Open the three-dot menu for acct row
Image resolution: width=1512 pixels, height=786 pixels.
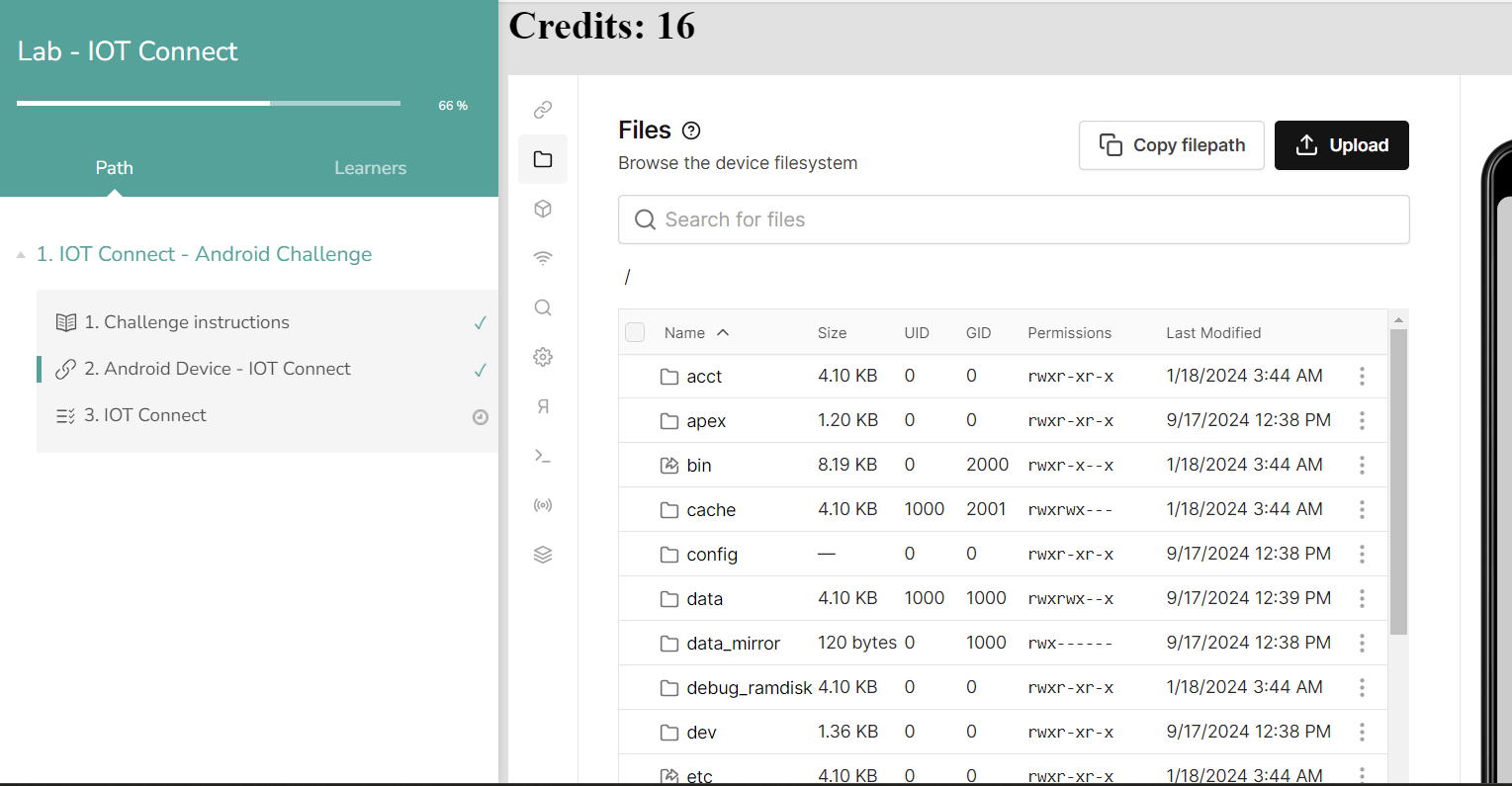pyautogui.click(x=1362, y=376)
